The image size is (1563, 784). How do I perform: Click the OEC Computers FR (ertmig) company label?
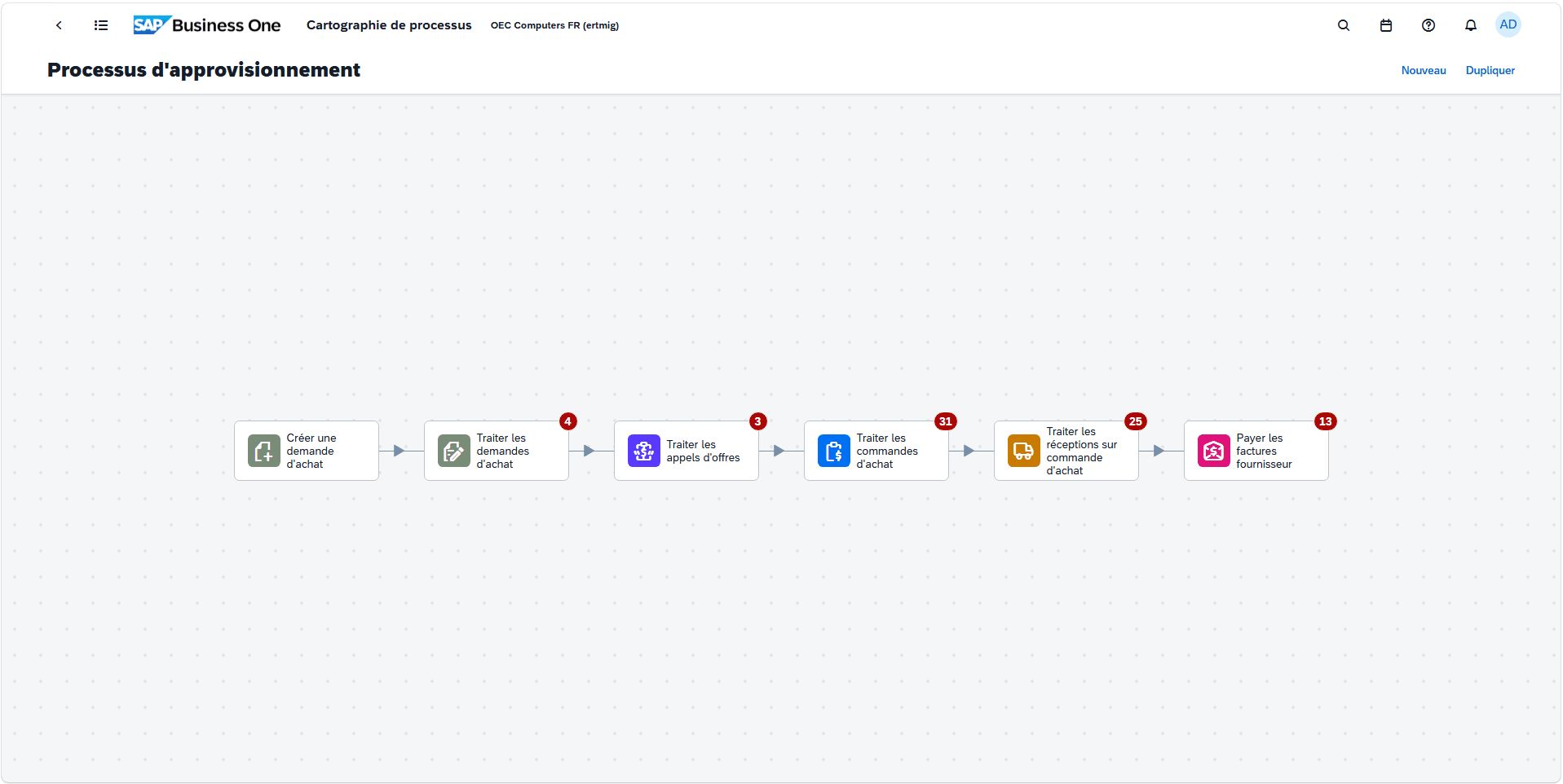pos(554,25)
